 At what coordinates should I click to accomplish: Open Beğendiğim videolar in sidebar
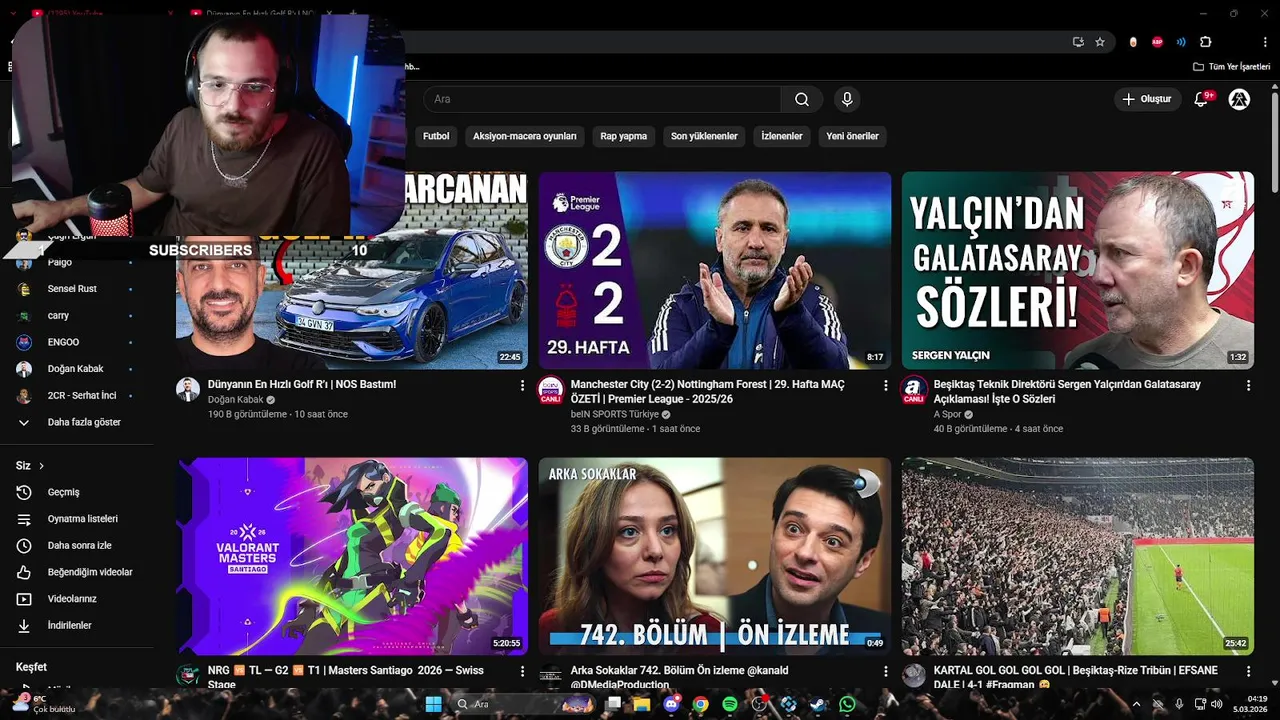pos(77,572)
